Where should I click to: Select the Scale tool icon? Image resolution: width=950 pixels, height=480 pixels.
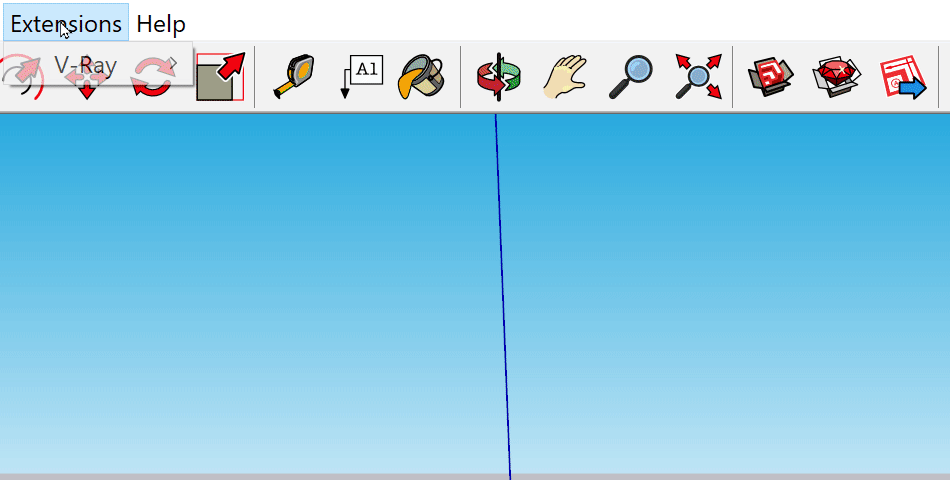tap(221, 76)
